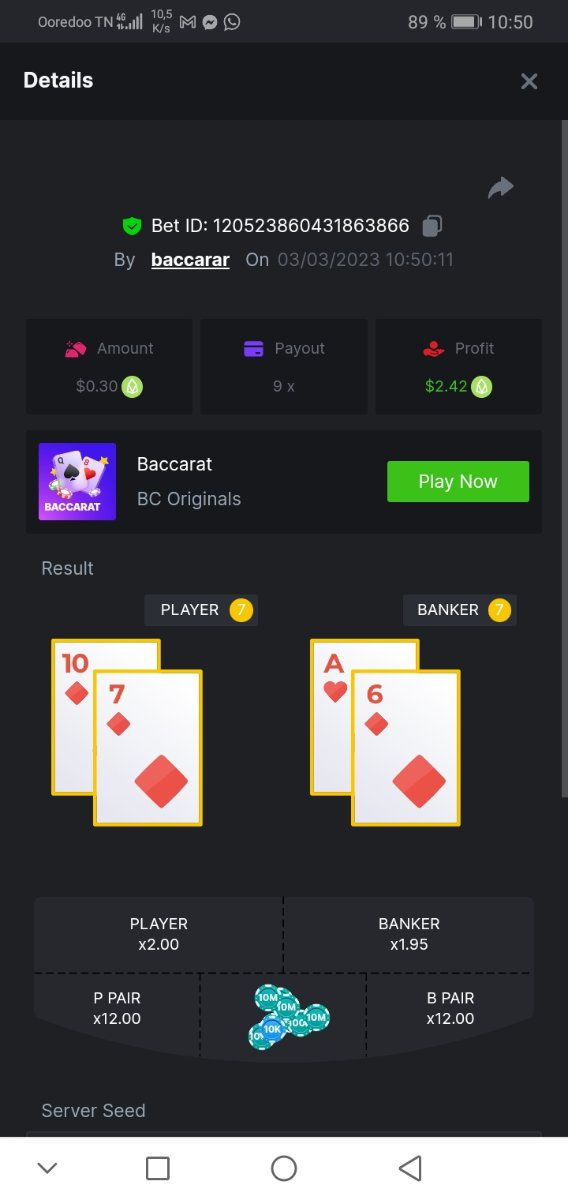568x1200 pixels.
Task: Tap the Android back triangle button
Action: click(410, 1168)
